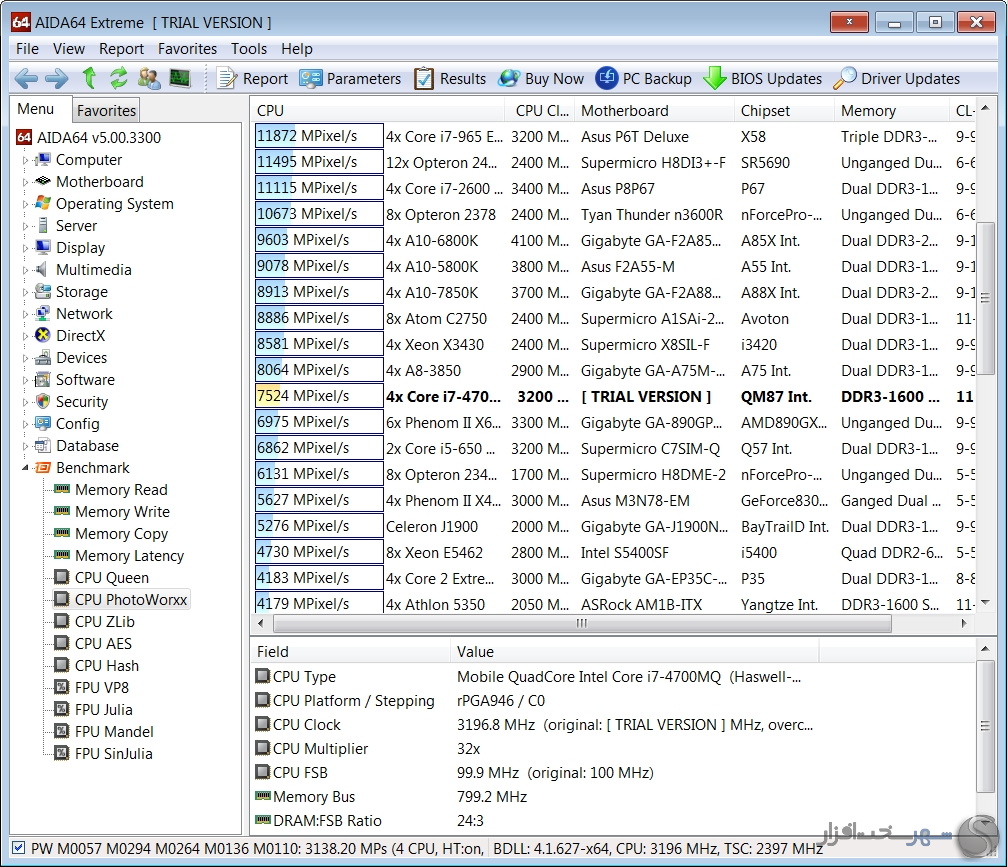Expand the Software tree node
The image size is (1007, 867).
tap(25, 380)
